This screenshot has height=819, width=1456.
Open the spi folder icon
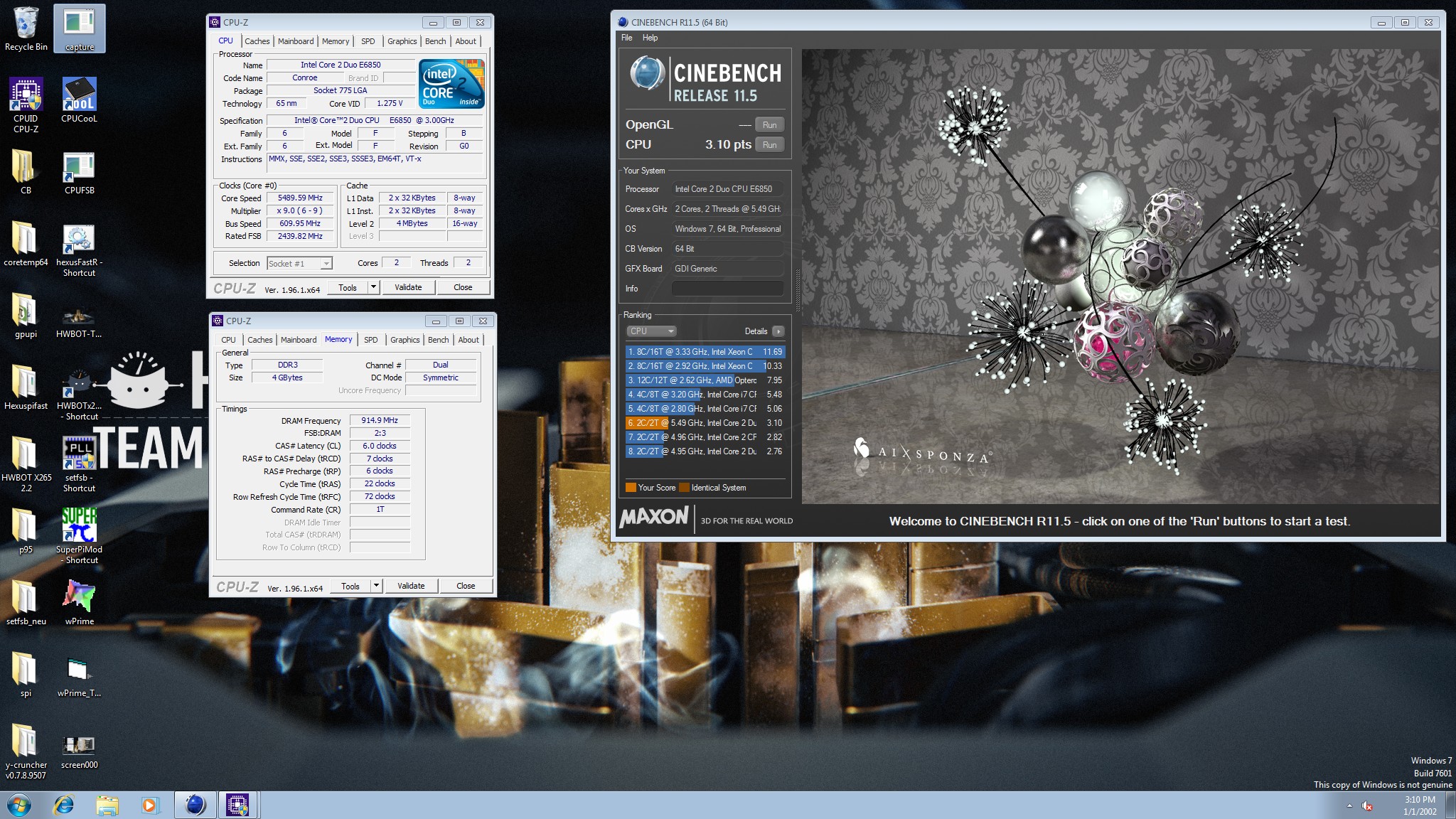26,673
